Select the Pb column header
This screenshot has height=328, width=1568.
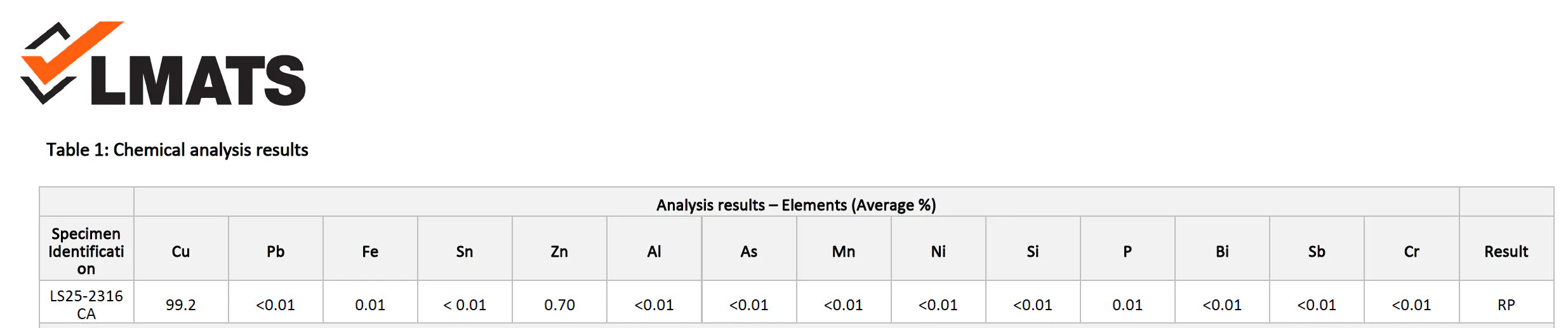[276, 252]
